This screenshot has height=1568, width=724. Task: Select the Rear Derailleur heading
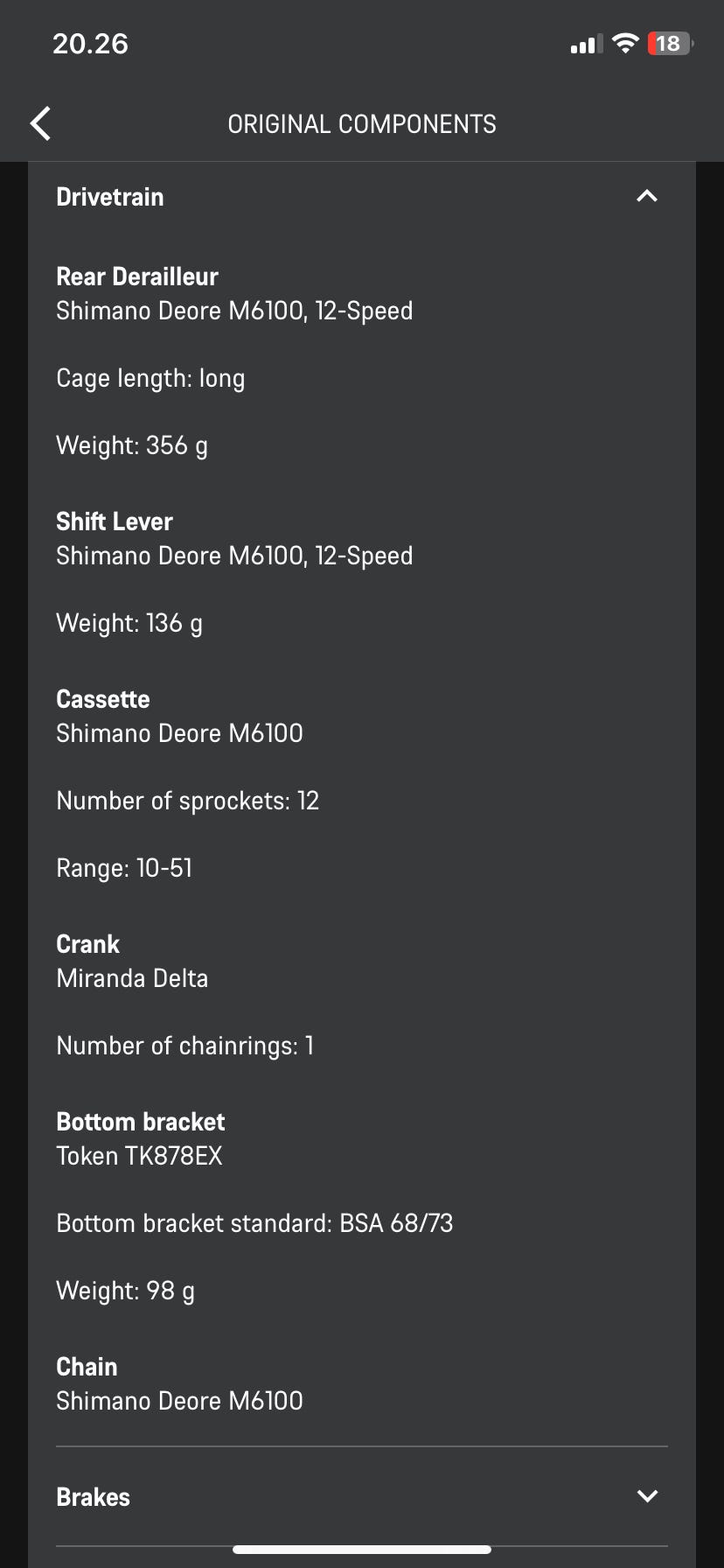pyautogui.click(x=137, y=276)
